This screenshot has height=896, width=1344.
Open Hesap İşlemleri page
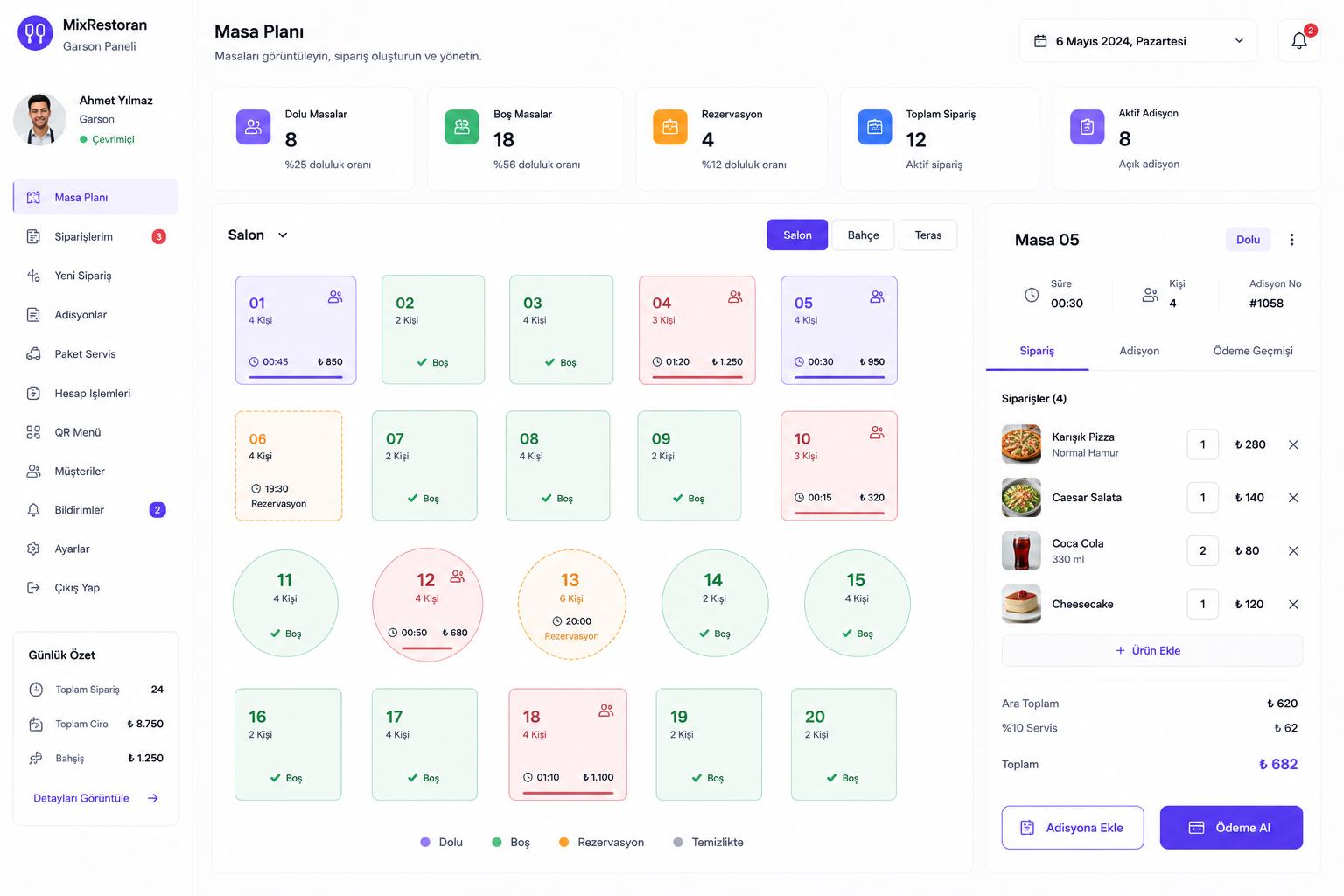pos(96,394)
